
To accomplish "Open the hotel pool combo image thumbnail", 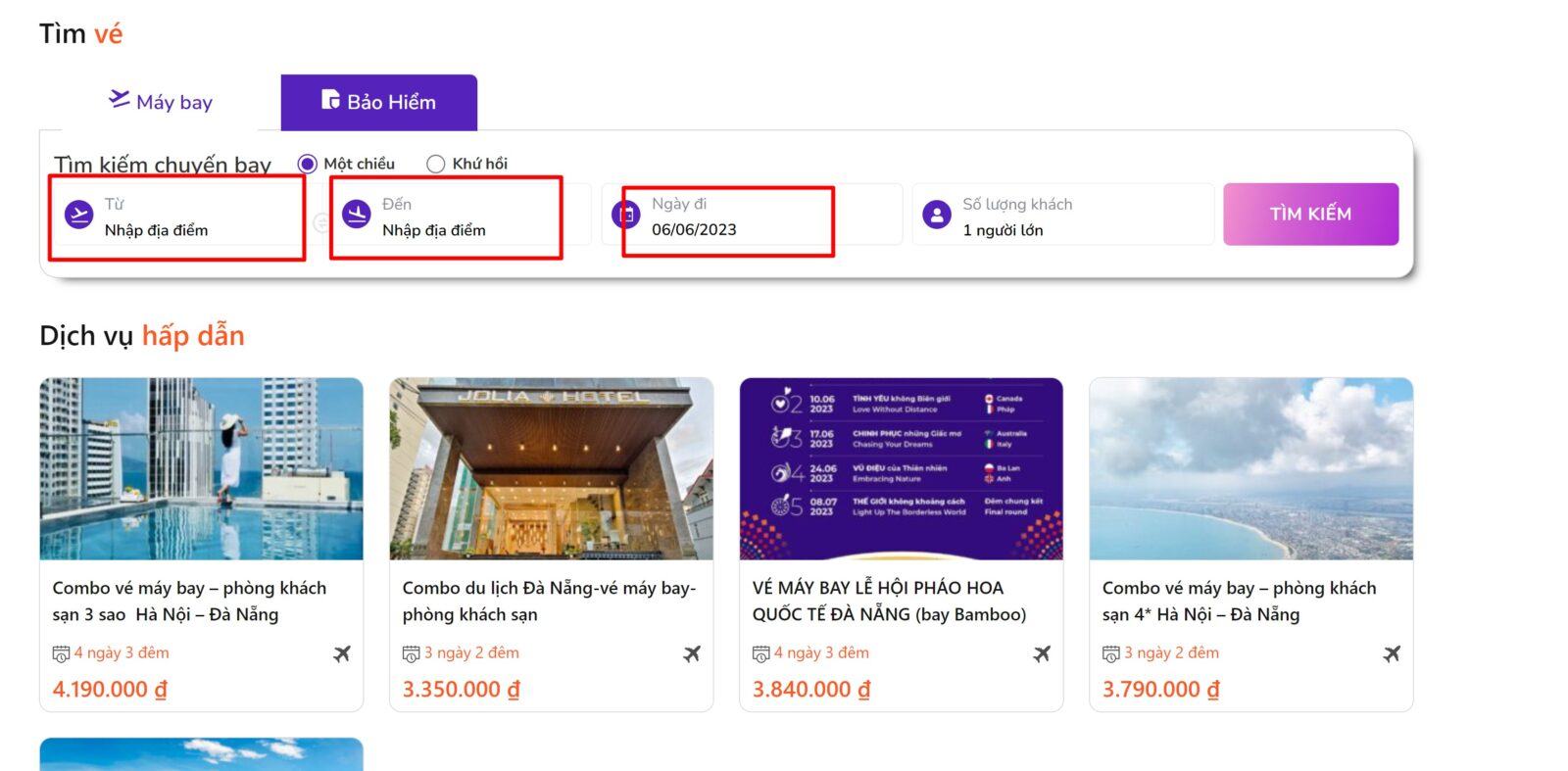I will [x=202, y=469].
